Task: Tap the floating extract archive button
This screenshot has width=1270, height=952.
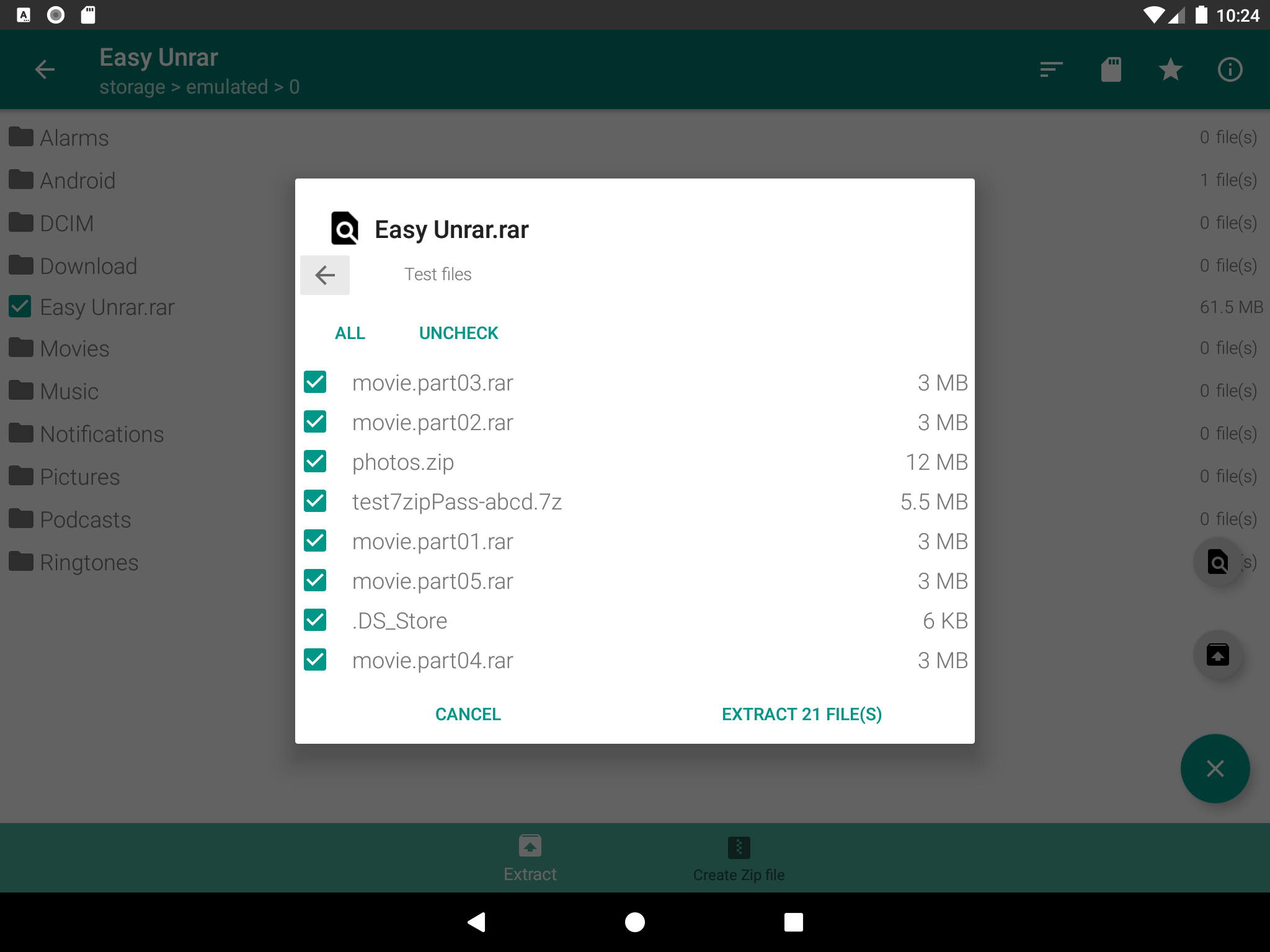Action: coord(1218,655)
